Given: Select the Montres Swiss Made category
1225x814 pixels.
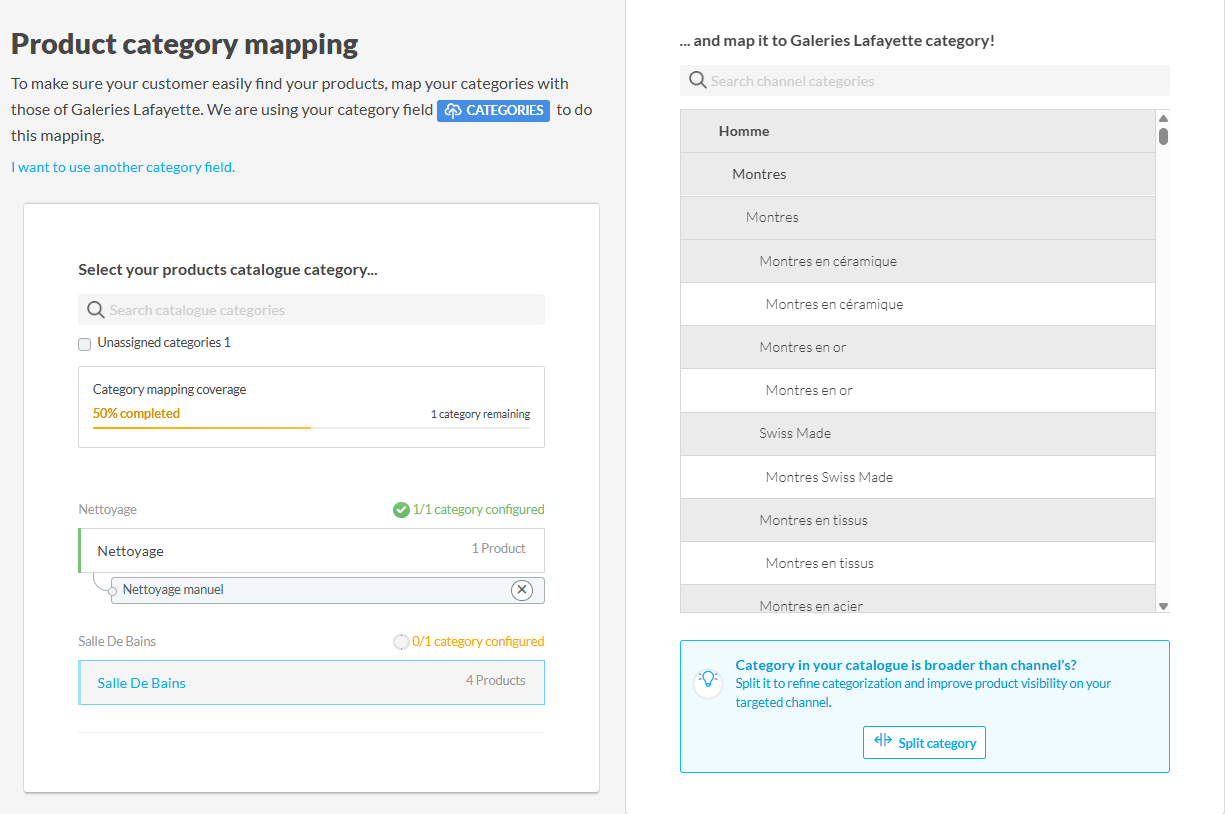Looking at the screenshot, I should 828,477.
